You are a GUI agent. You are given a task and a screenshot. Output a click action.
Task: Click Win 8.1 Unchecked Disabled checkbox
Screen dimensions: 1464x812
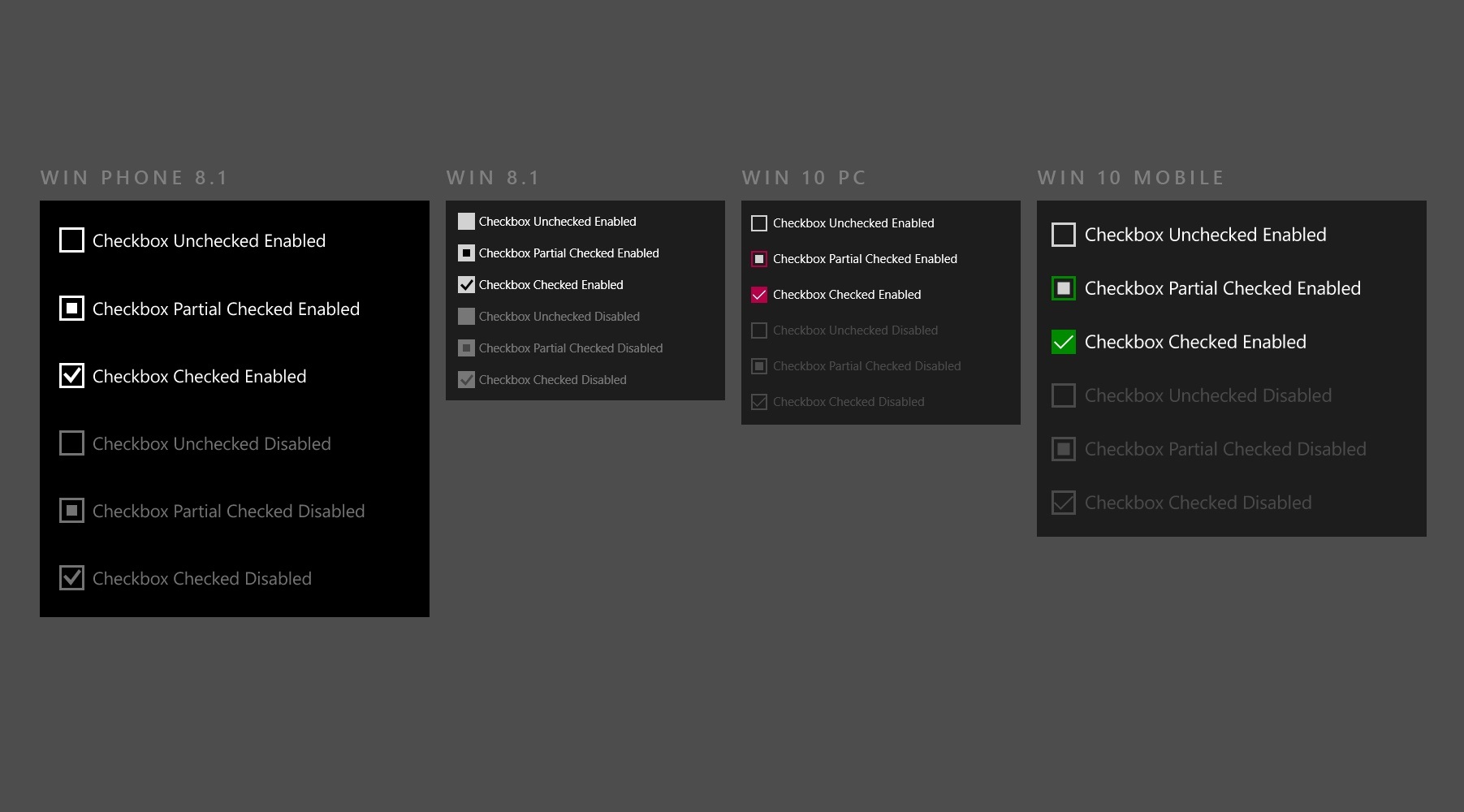(x=466, y=316)
